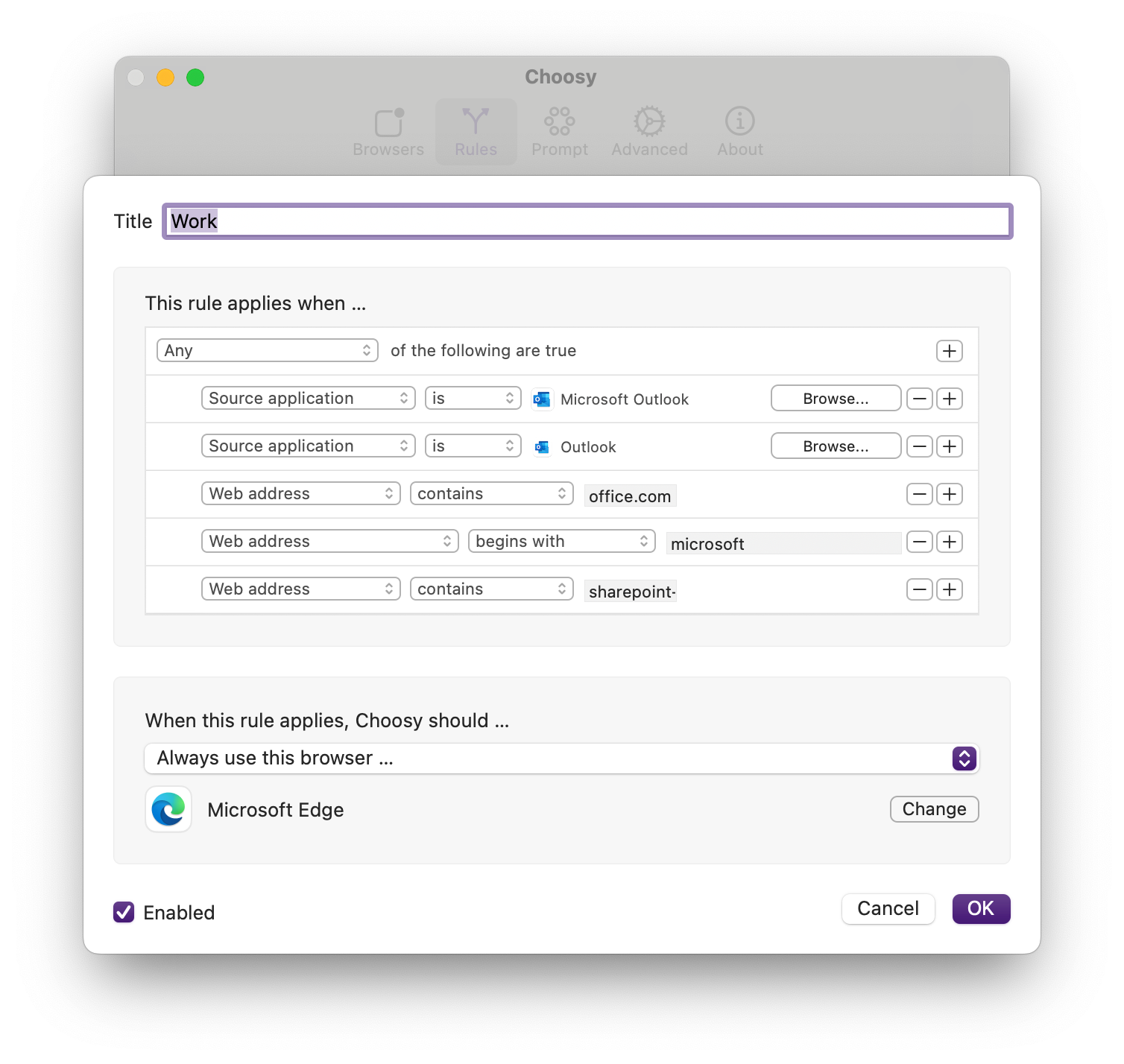Edit the microsoft value field
Image resolution: width=1124 pixels, height=1064 pixels.
pos(783,544)
